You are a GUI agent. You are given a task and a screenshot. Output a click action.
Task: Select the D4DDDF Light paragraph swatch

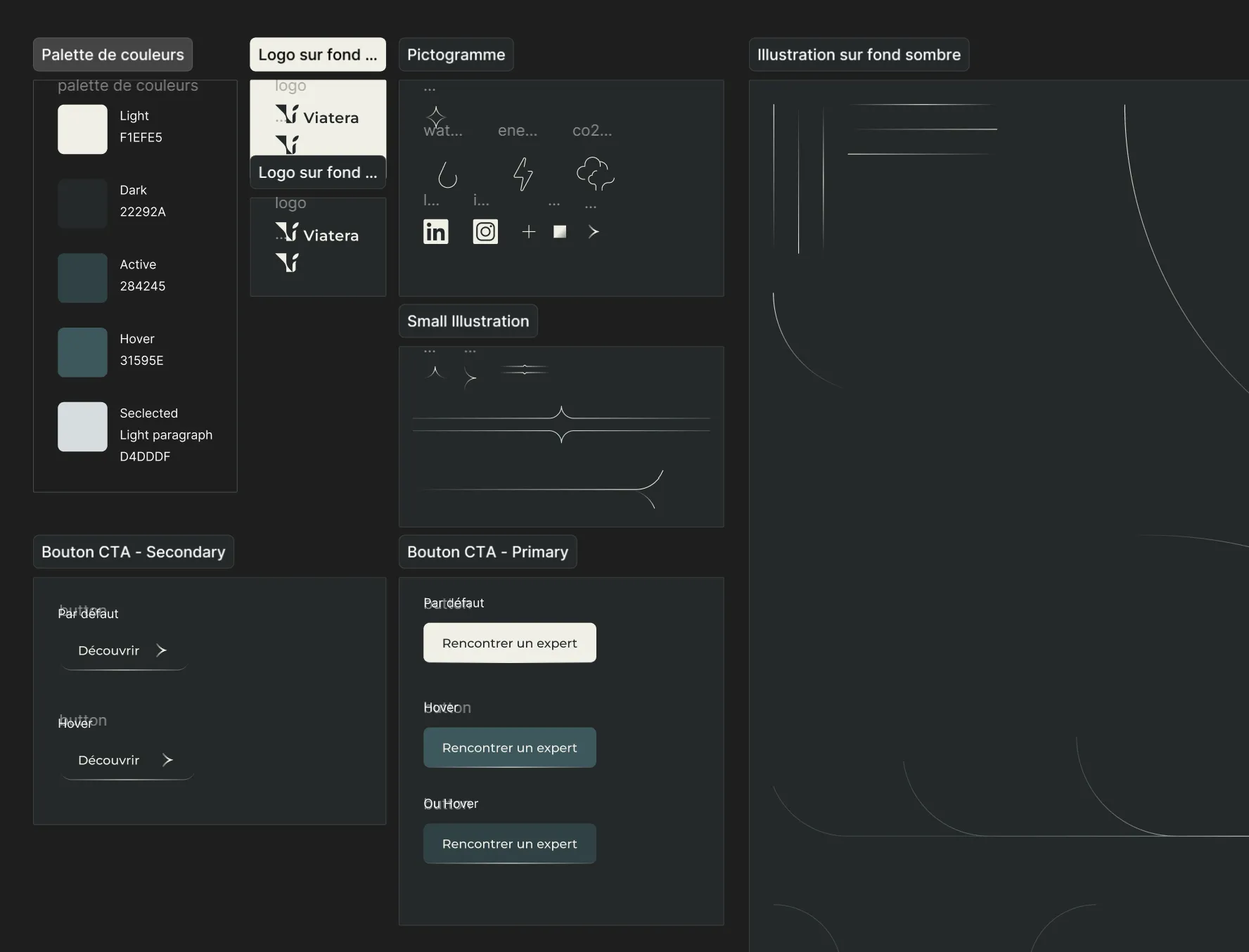pyautogui.click(x=82, y=427)
